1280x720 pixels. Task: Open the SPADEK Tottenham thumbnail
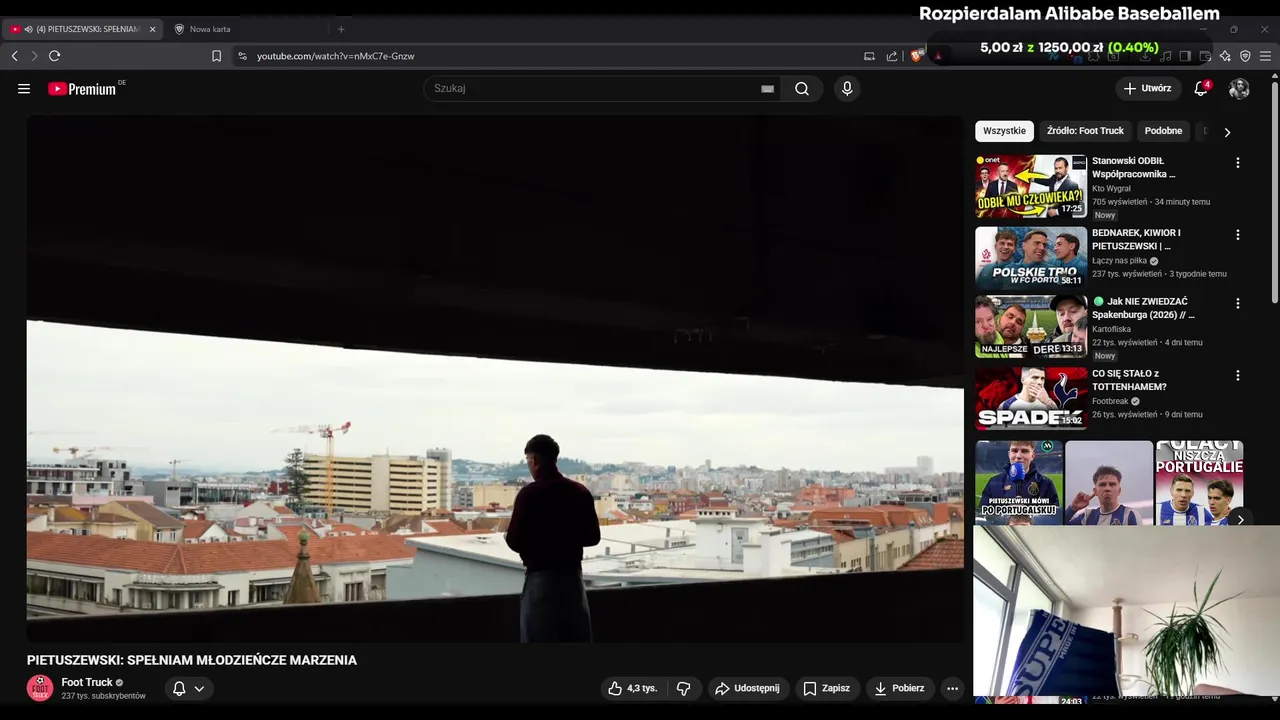click(x=1031, y=398)
